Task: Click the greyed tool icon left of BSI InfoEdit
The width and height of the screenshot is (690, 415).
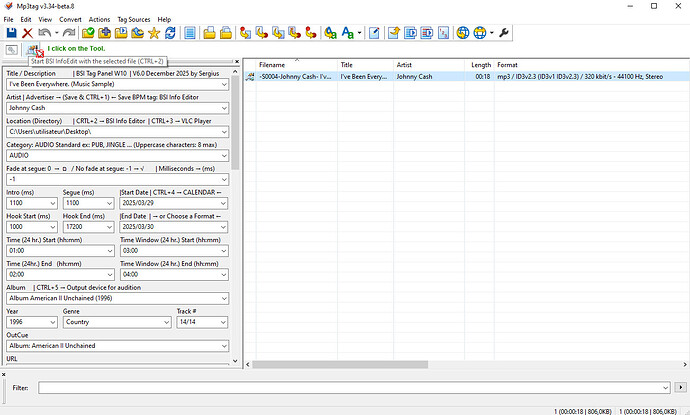Action: 12,50
